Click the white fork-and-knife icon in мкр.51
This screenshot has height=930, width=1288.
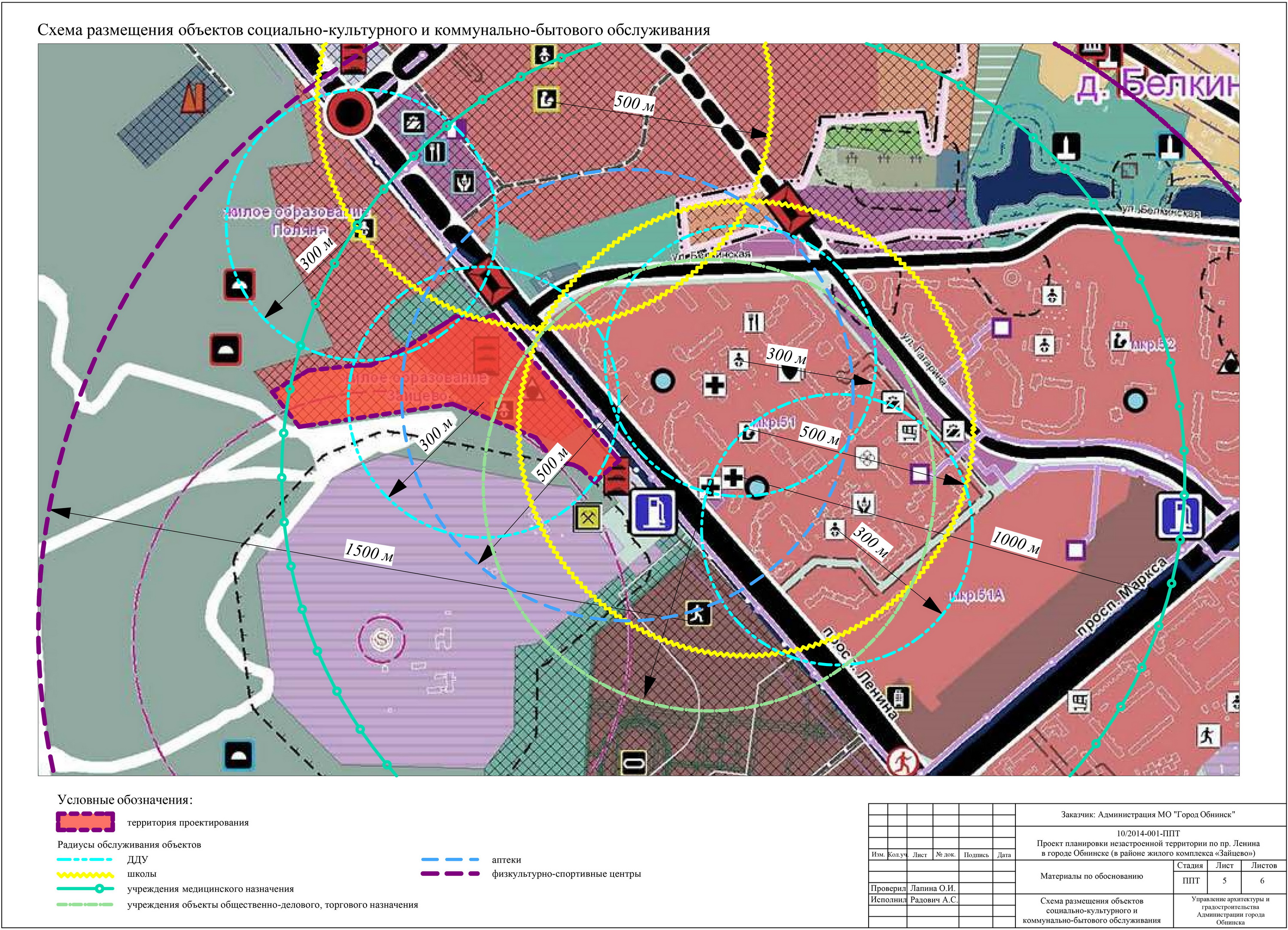point(753,322)
